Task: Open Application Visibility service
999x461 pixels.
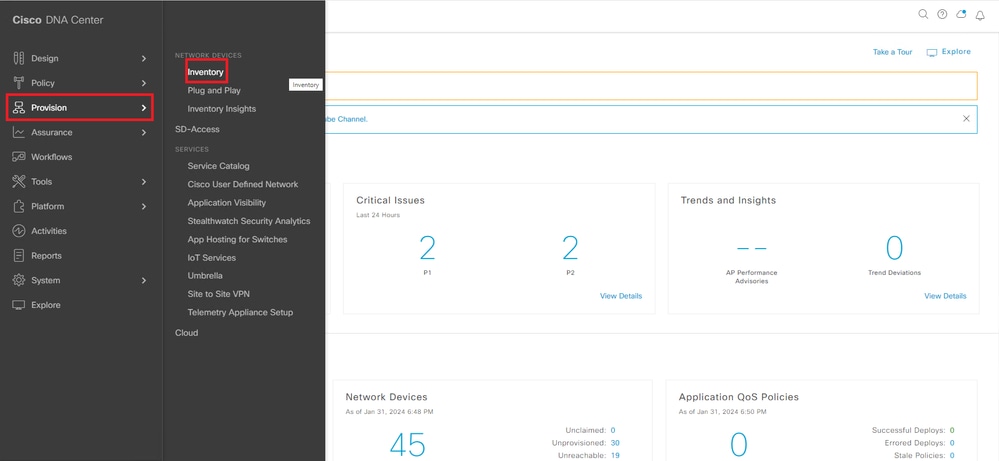Action: coord(227,202)
